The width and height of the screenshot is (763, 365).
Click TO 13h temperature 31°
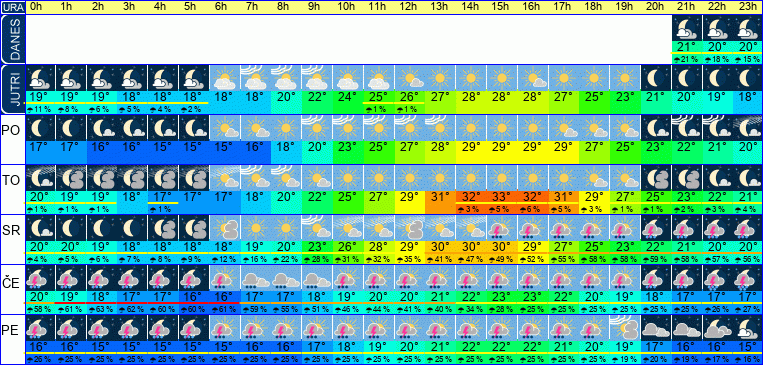point(440,197)
